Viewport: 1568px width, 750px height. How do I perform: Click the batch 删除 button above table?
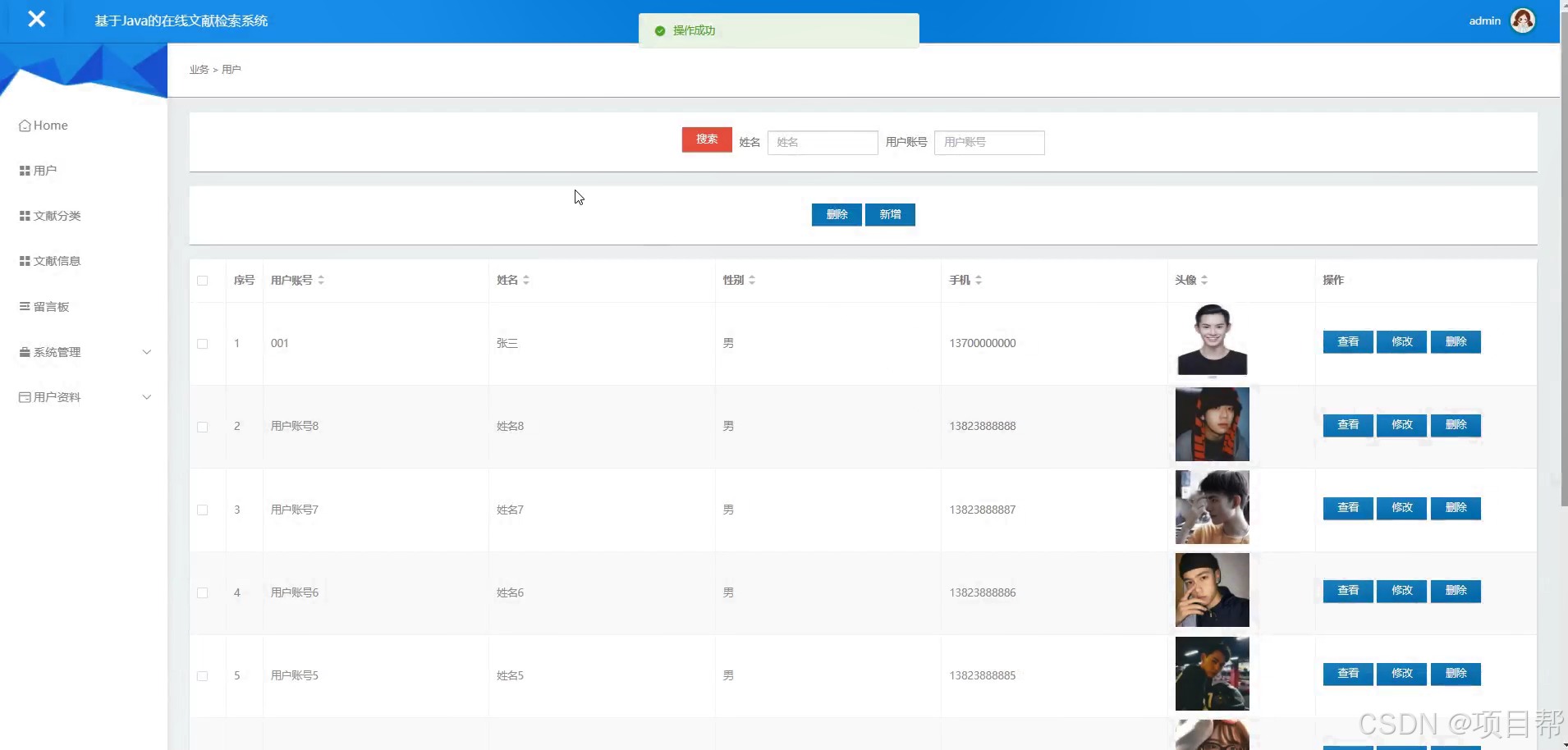(837, 214)
